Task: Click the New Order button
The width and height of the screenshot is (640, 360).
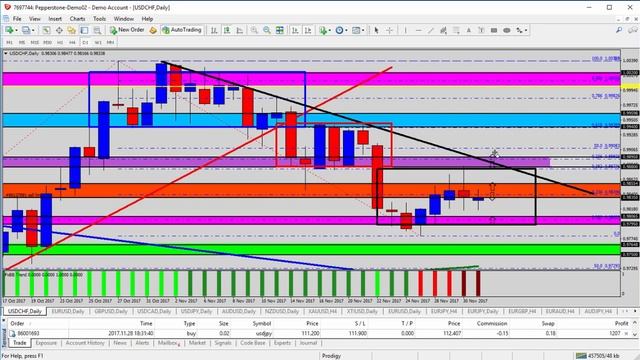Action: coord(127,30)
